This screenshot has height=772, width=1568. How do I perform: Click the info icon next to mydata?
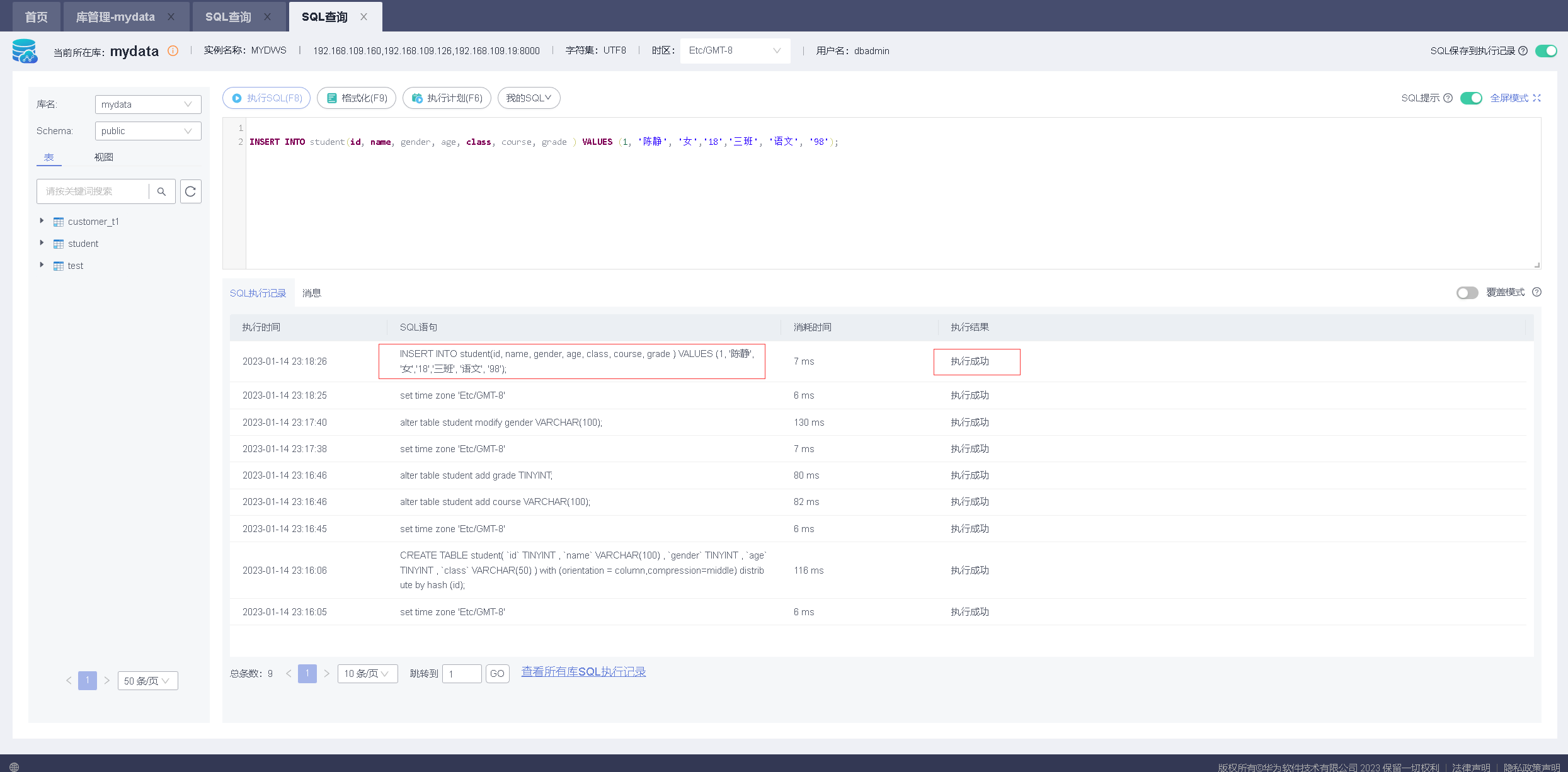[x=173, y=51]
